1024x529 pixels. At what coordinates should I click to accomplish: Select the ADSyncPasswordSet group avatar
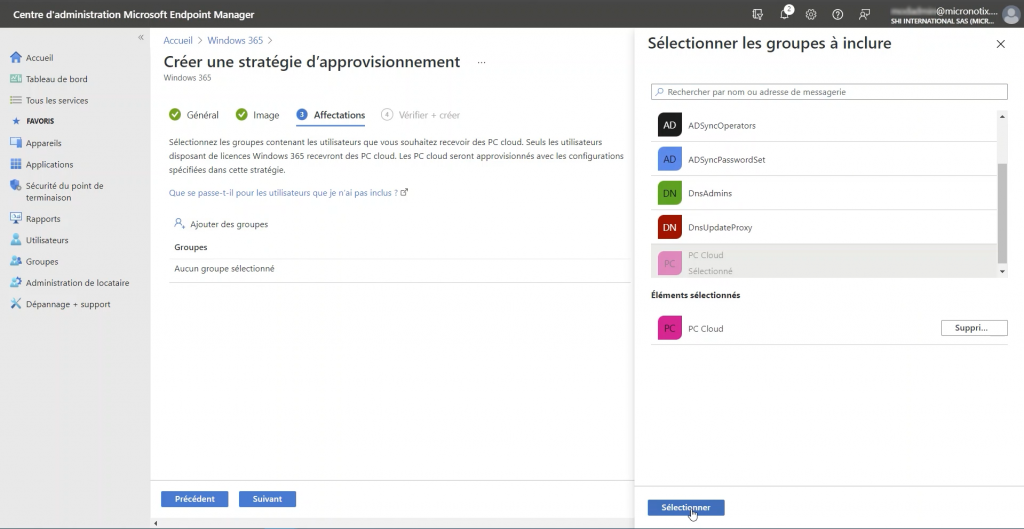tap(669, 159)
